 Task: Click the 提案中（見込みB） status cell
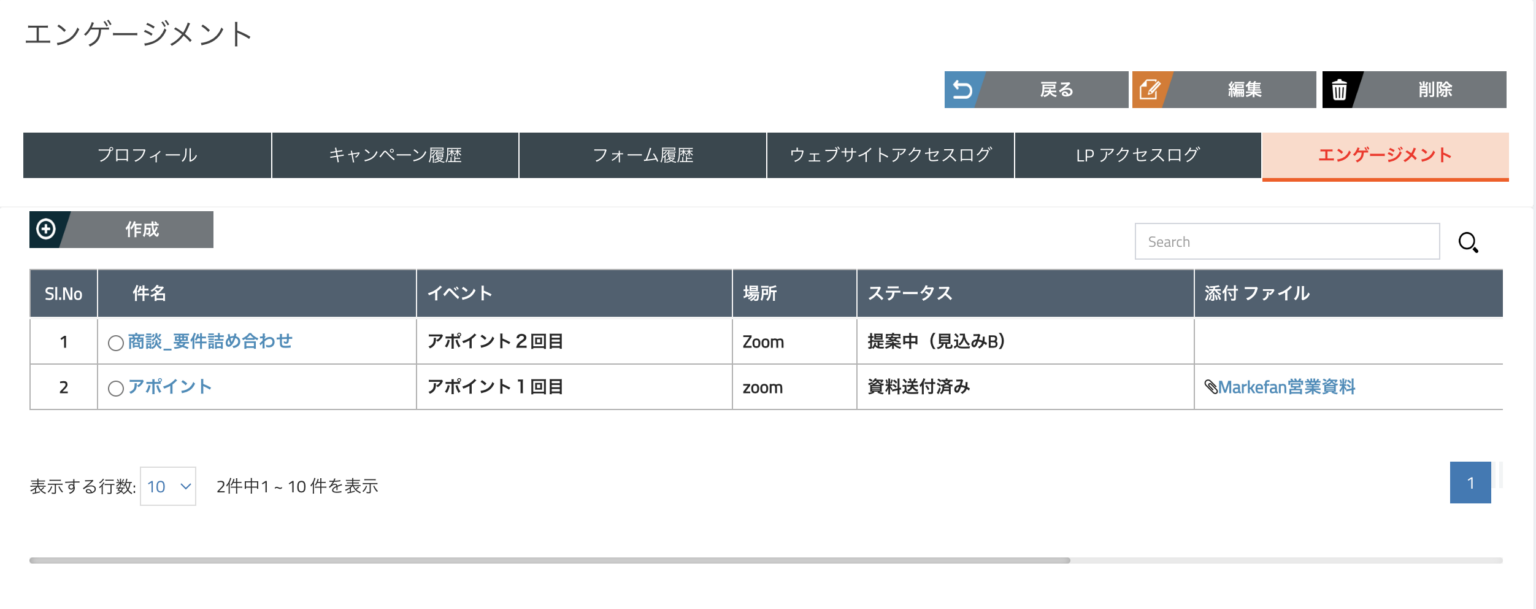[x=1025, y=341]
